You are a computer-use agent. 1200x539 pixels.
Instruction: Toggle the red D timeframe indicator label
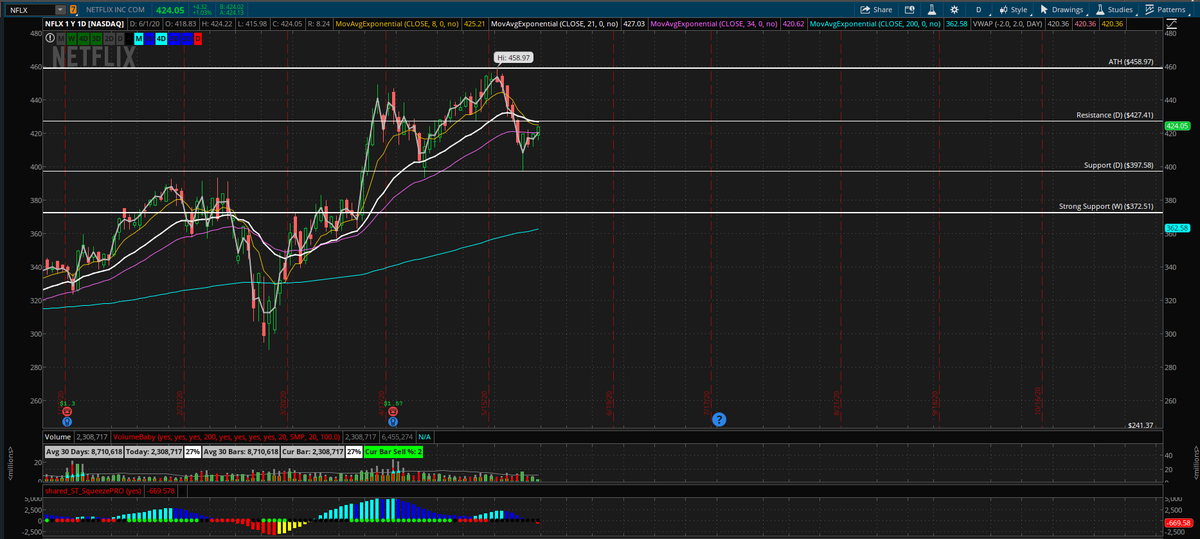198,38
